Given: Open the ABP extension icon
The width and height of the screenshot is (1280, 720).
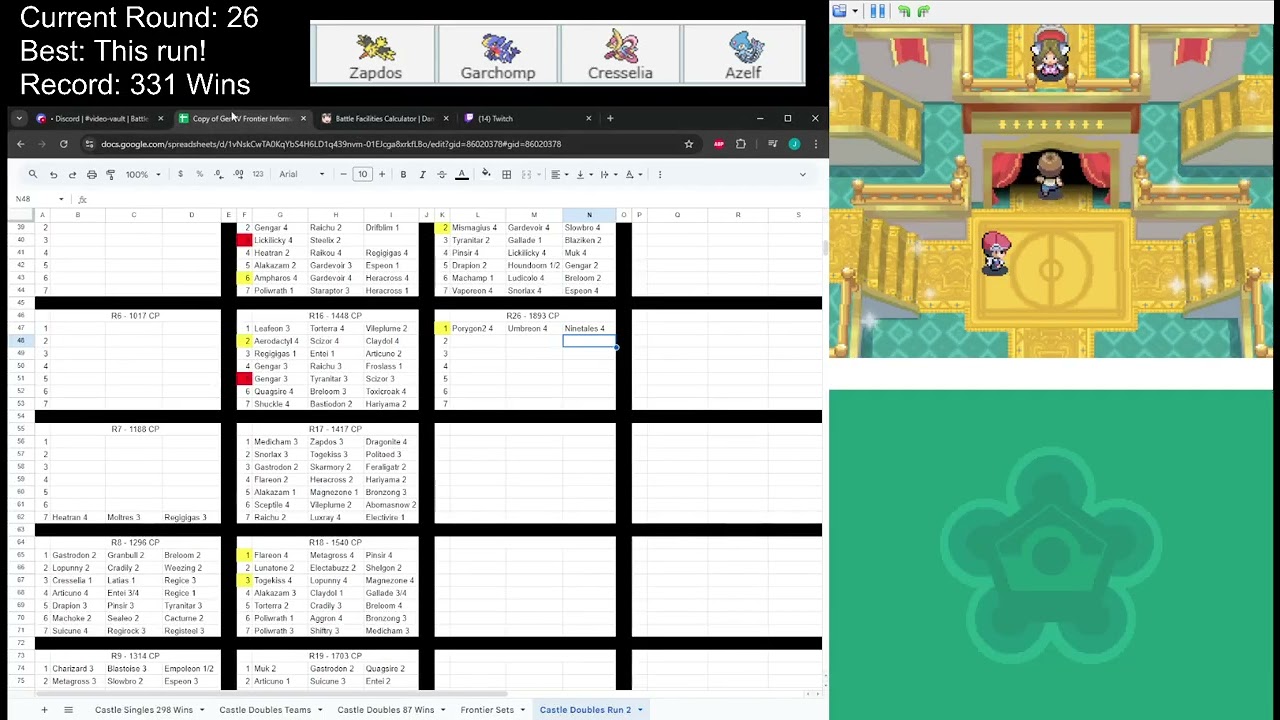Looking at the screenshot, I should click(x=718, y=144).
